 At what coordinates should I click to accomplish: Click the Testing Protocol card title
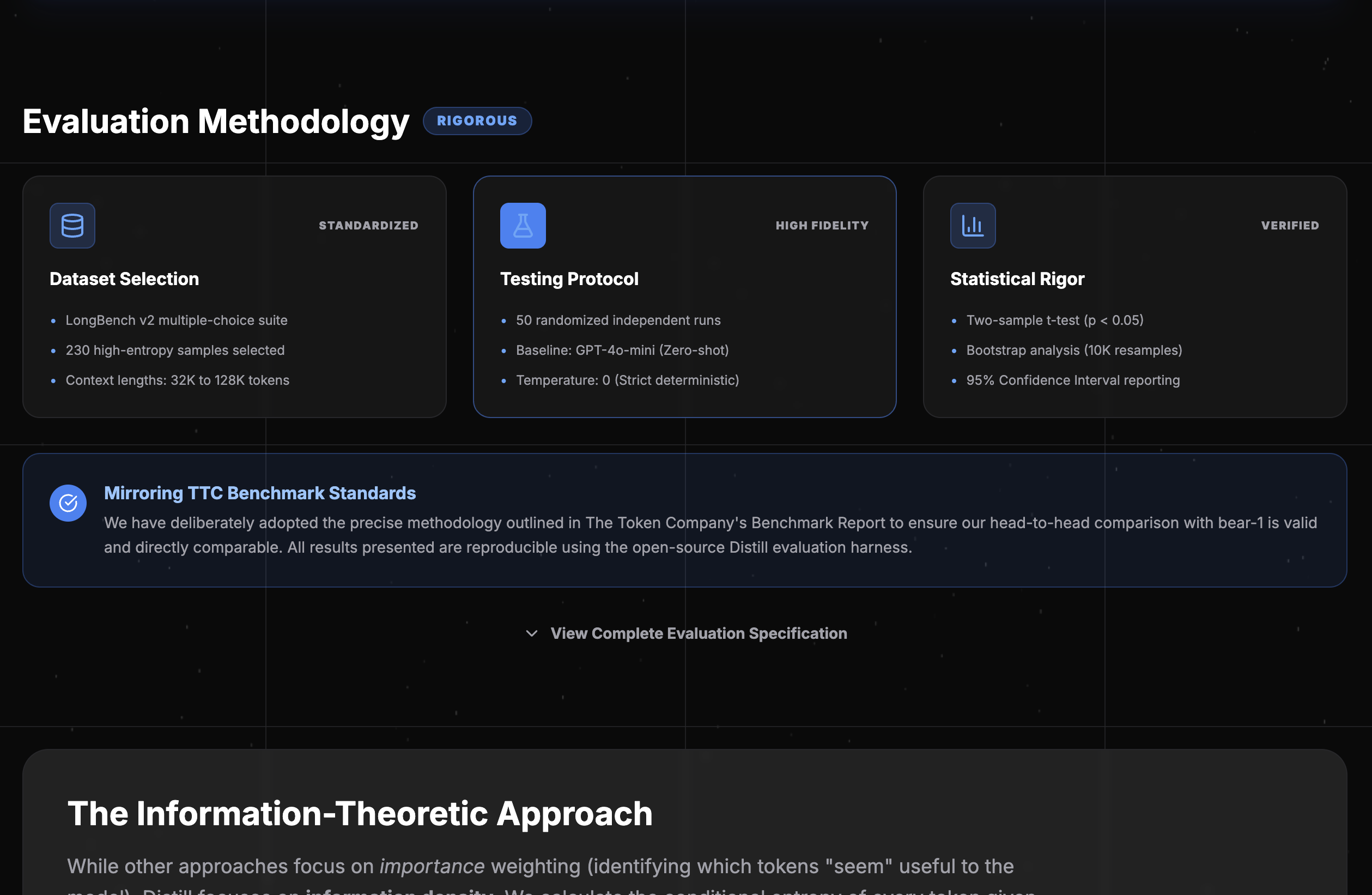pyautogui.click(x=569, y=279)
